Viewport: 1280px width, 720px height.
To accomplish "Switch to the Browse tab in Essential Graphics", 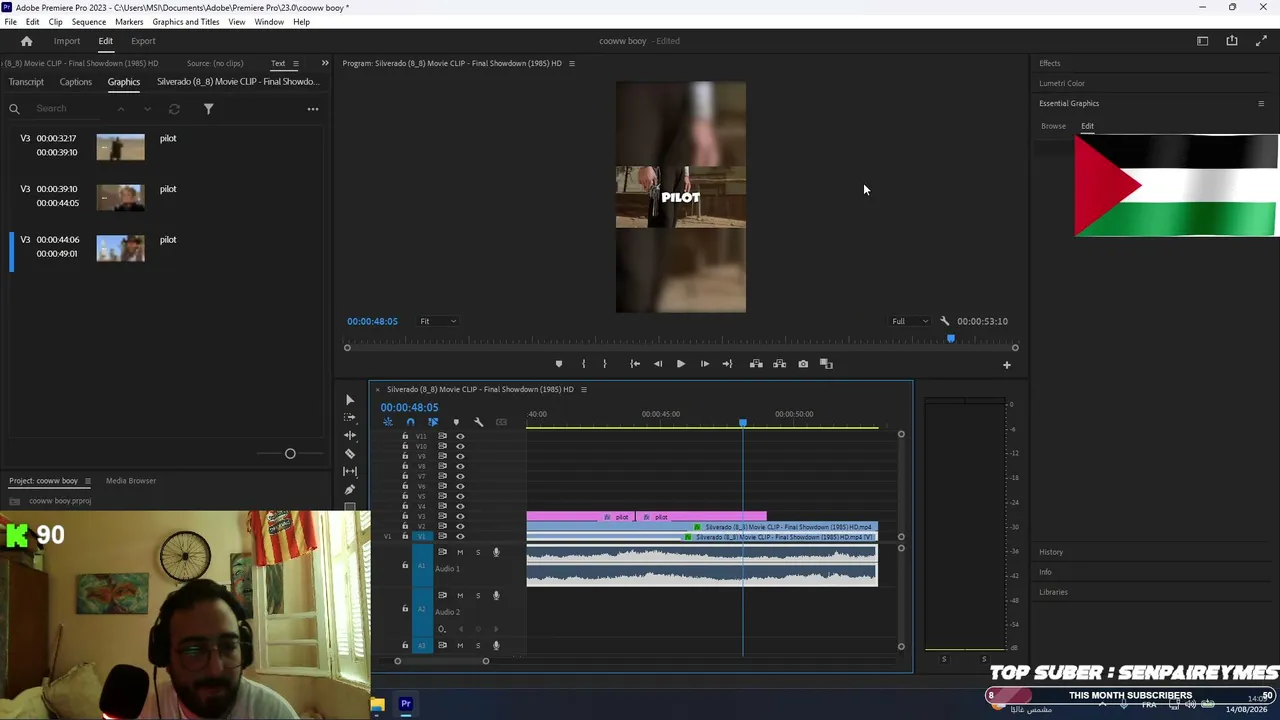I will (1053, 126).
